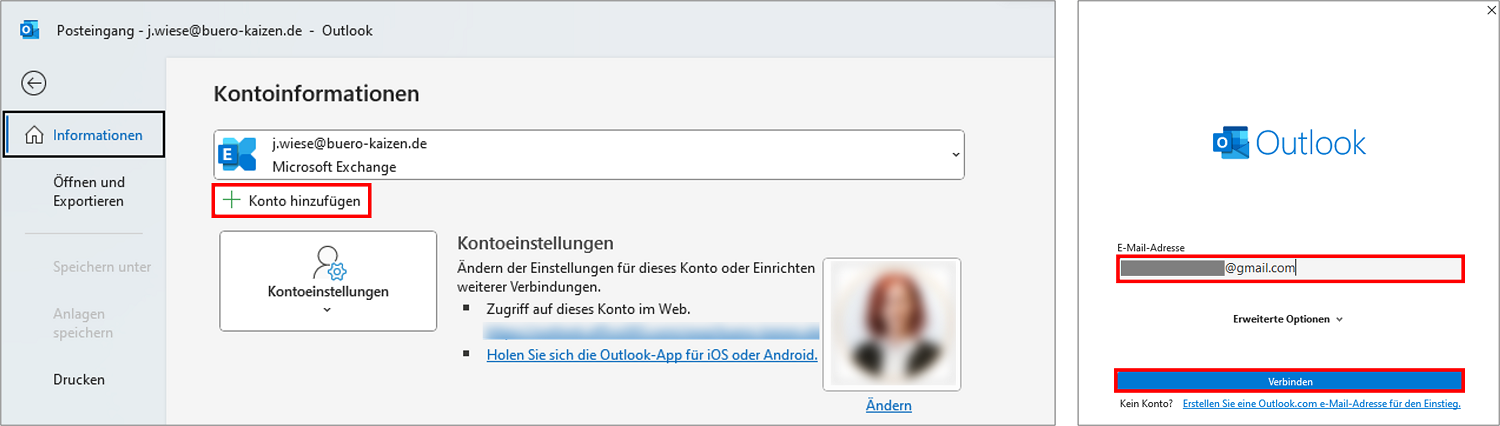This screenshot has width=1500, height=426.
Task: Click 'Zugriff auf dieses Konto im Web.' text
Action: coord(588,309)
